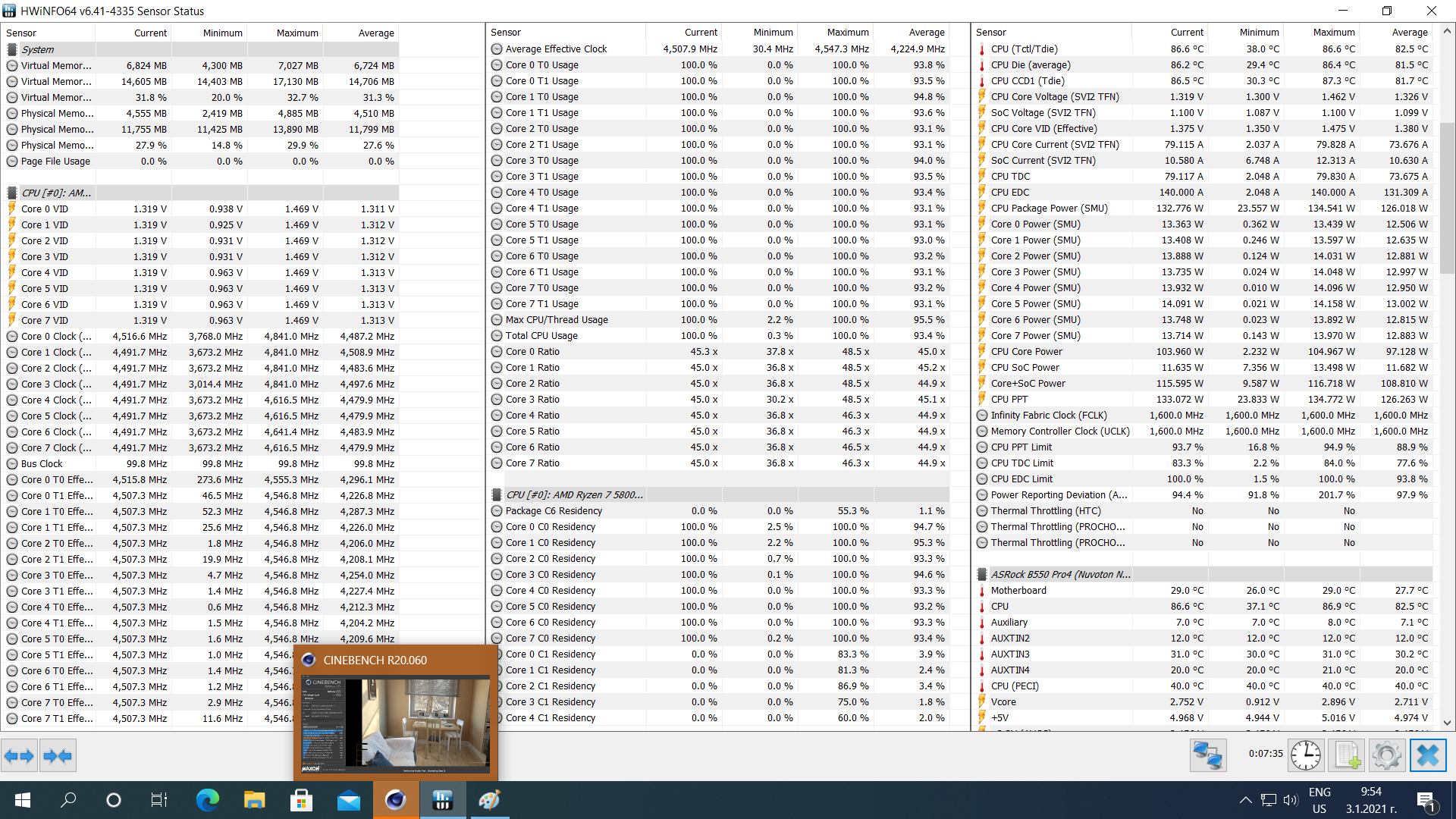Open sensor settings via the gear icon
This screenshot has height=819, width=1456.
(1387, 755)
